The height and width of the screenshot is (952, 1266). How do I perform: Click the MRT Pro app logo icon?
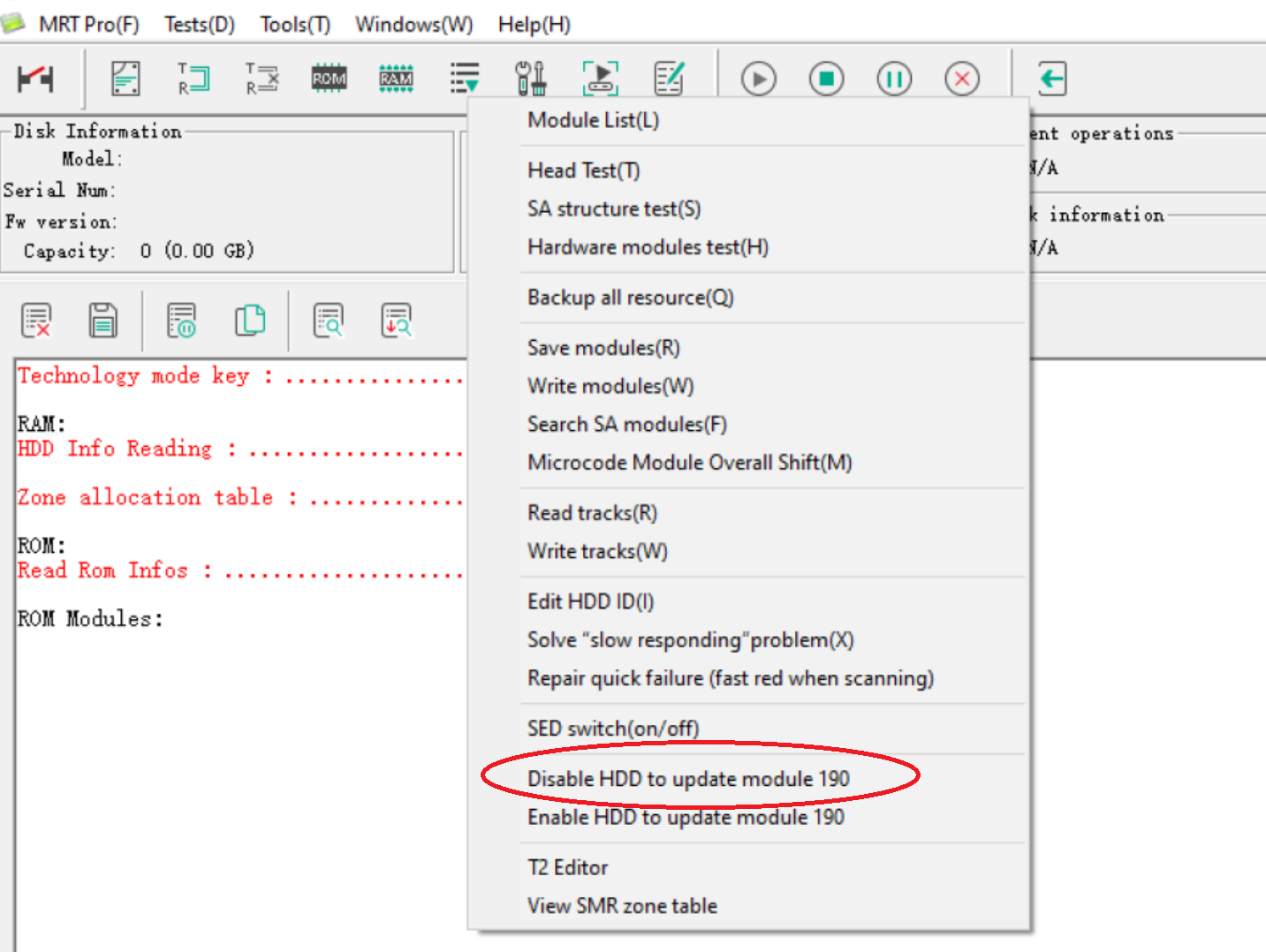coord(12,24)
